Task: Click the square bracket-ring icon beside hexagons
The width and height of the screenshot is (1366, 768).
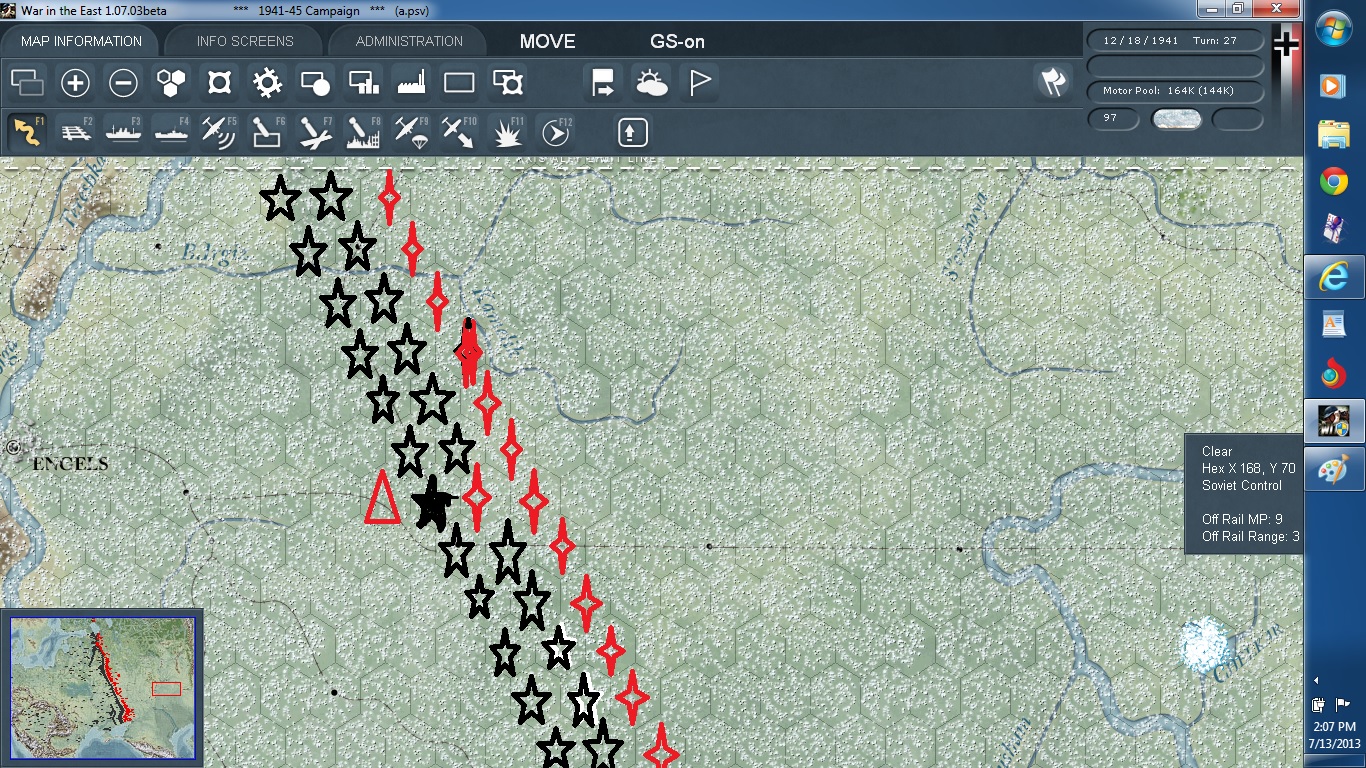Action: (219, 83)
